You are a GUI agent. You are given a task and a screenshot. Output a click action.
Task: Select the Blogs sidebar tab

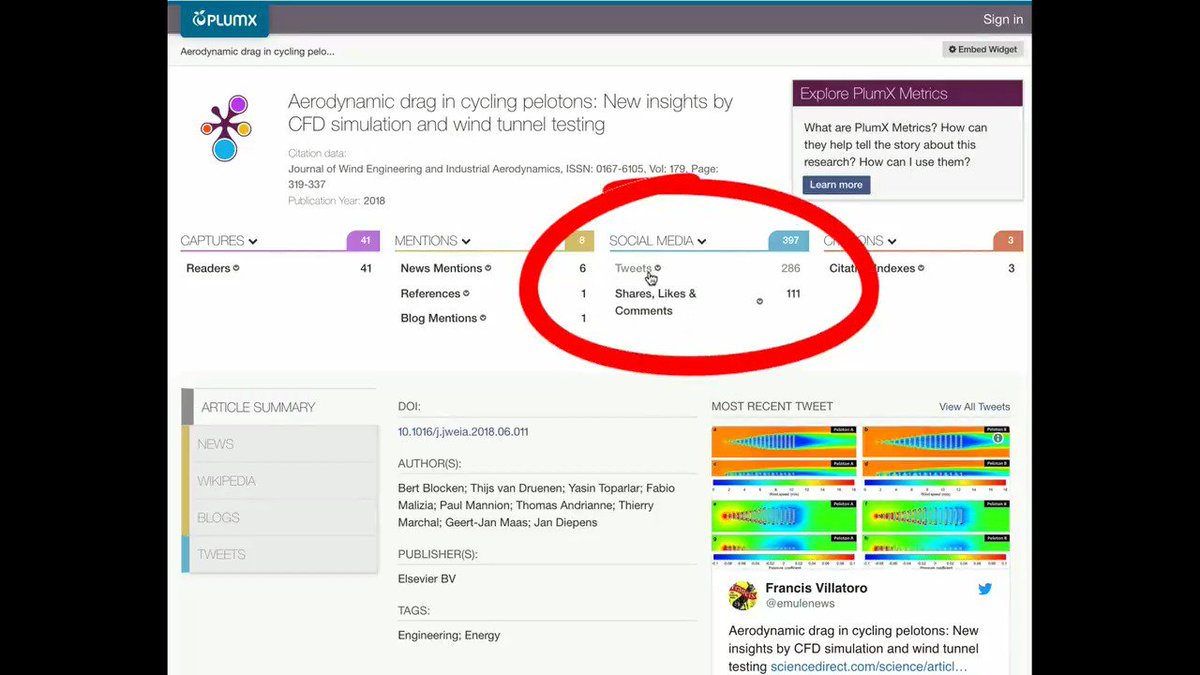click(279, 518)
